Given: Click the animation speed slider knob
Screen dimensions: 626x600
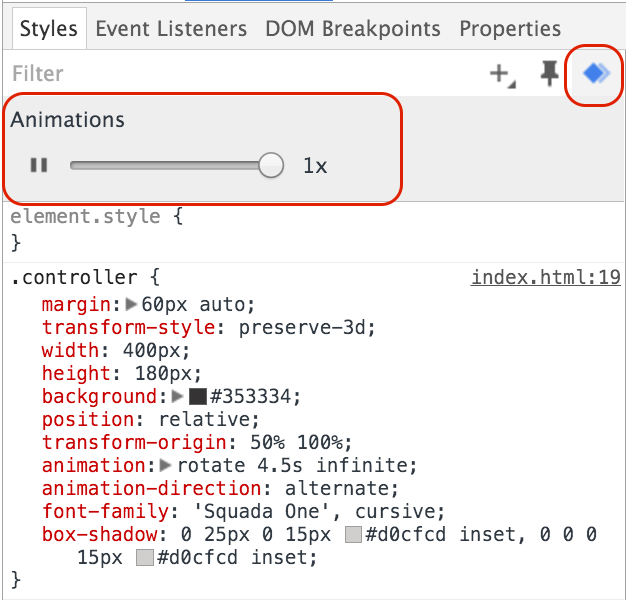Looking at the screenshot, I should pyautogui.click(x=271, y=165).
